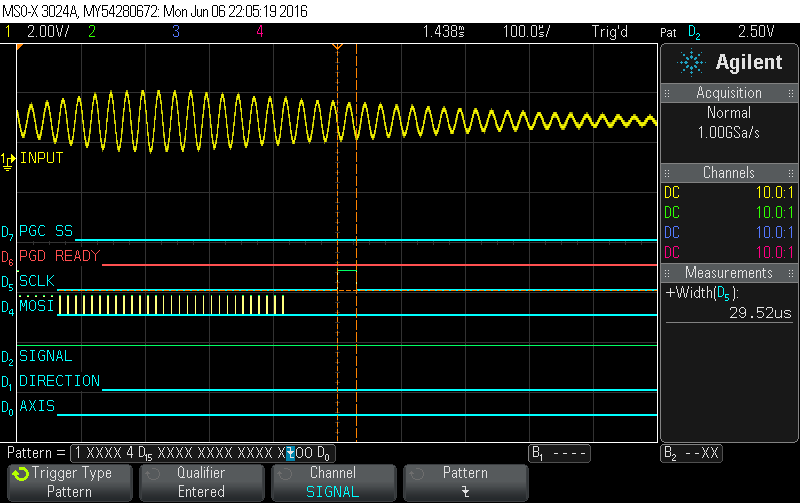Click channel 4 indicator in top bar

point(259,31)
